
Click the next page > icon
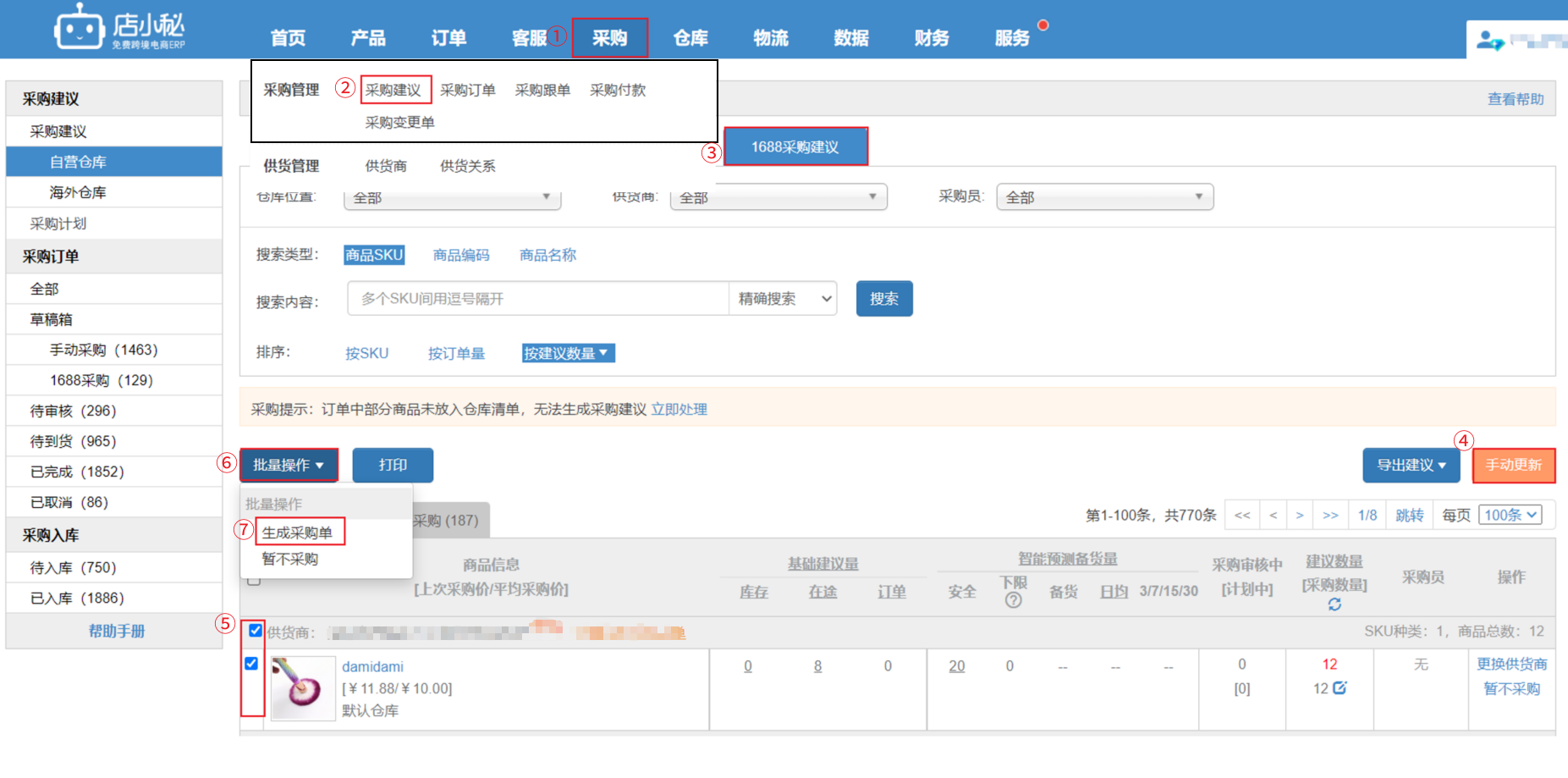pos(1301,514)
